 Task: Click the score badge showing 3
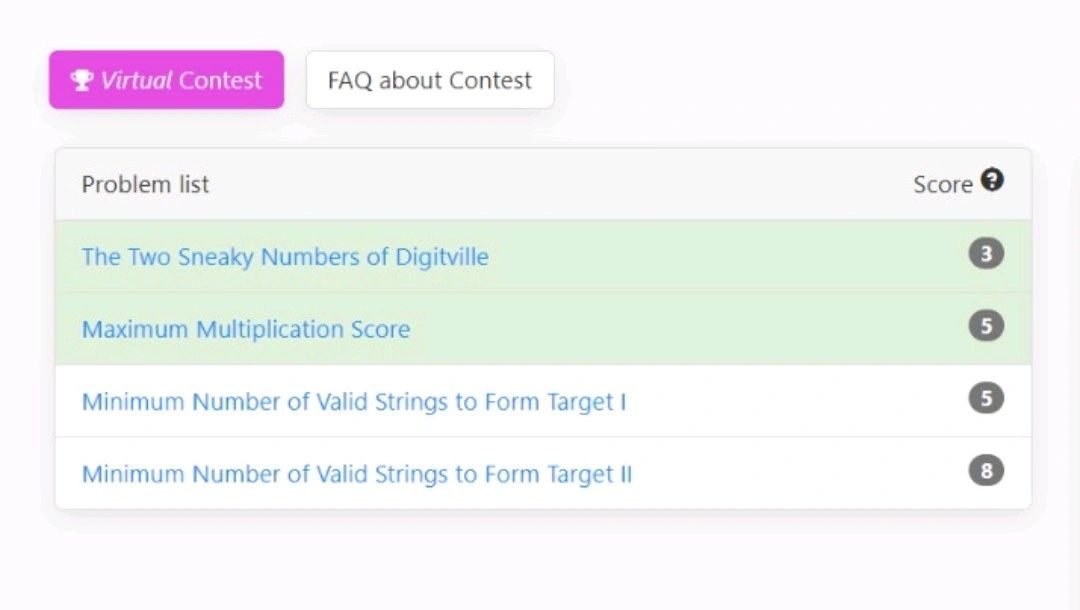pos(986,253)
